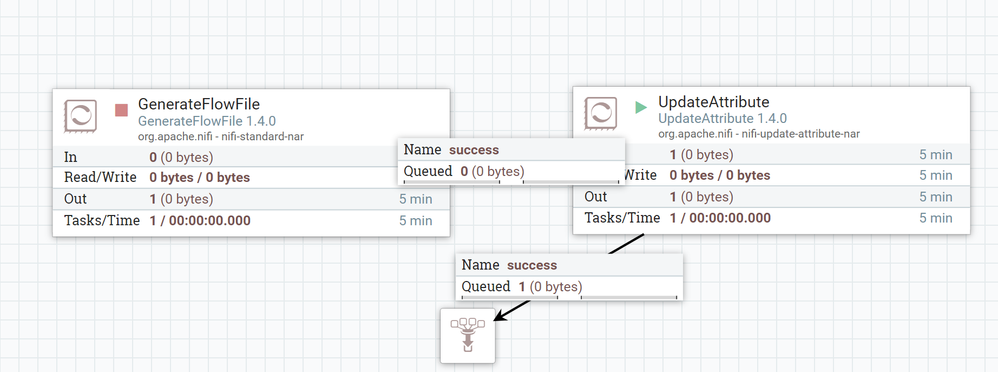This screenshot has width=998, height=372.
Task: Click the In row of GenerateFlowFile
Action: (x=251, y=157)
